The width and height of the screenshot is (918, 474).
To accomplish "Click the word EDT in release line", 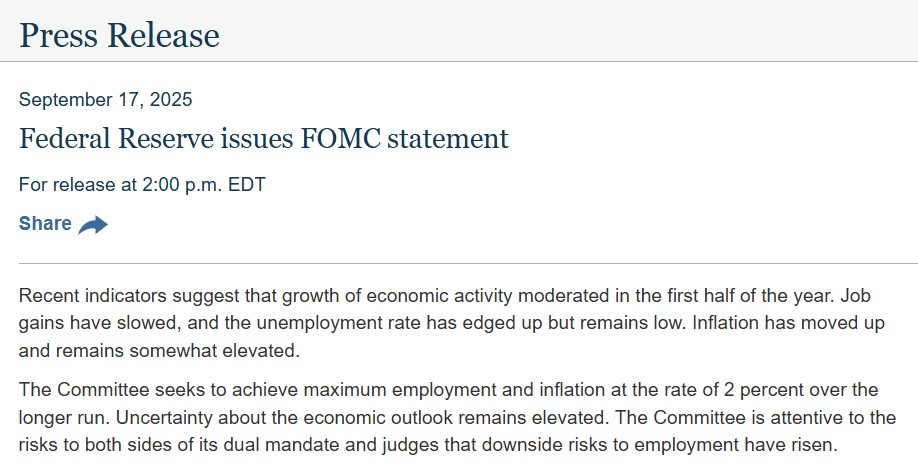I will tap(246, 185).
